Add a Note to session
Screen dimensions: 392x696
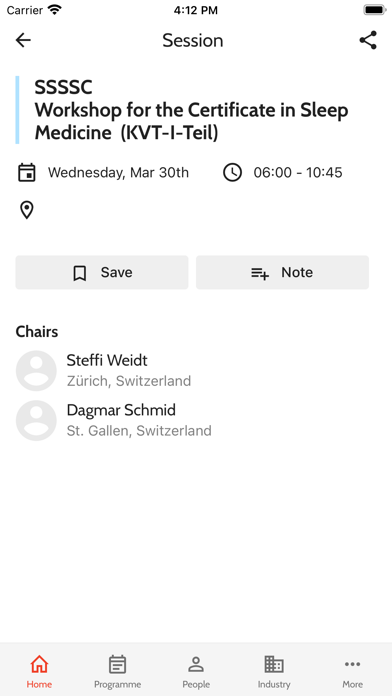(x=282, y=273)
